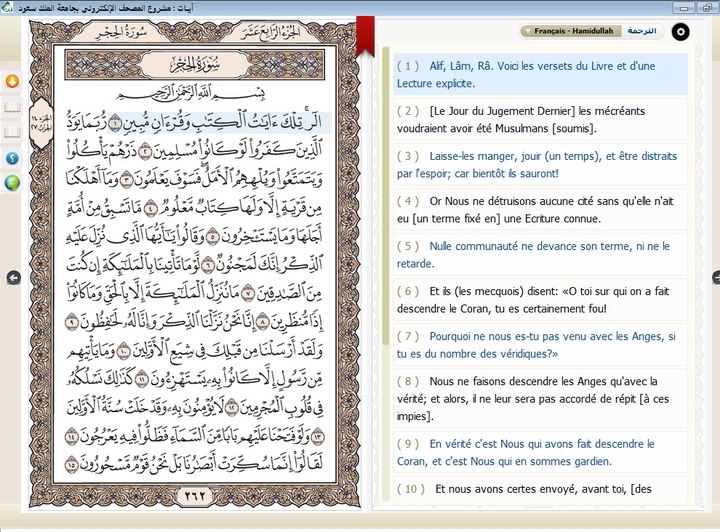Select verse 7 translation Pourquoi ne nous es-tu
Image resolution: width=720 pixels, height=532 pixels.
pos(540,344)
